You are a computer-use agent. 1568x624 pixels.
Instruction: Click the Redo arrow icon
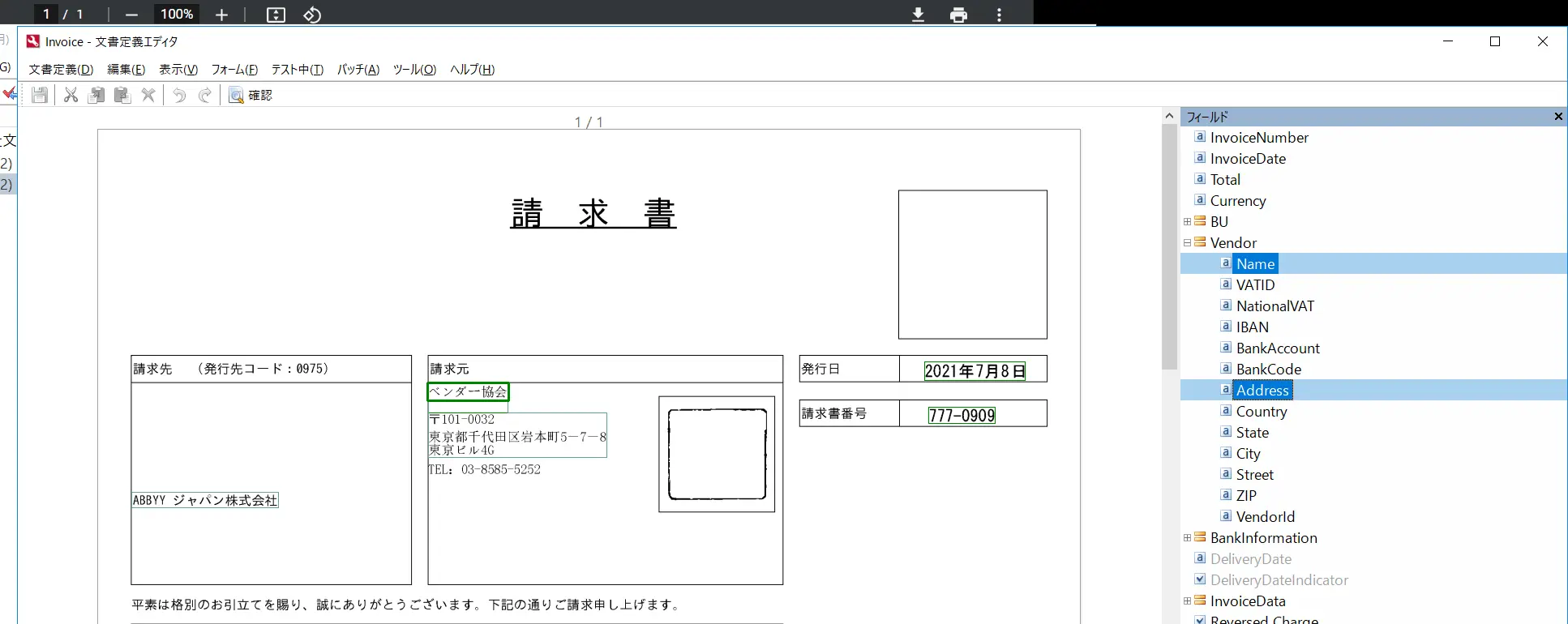click(x=205, y=95)
